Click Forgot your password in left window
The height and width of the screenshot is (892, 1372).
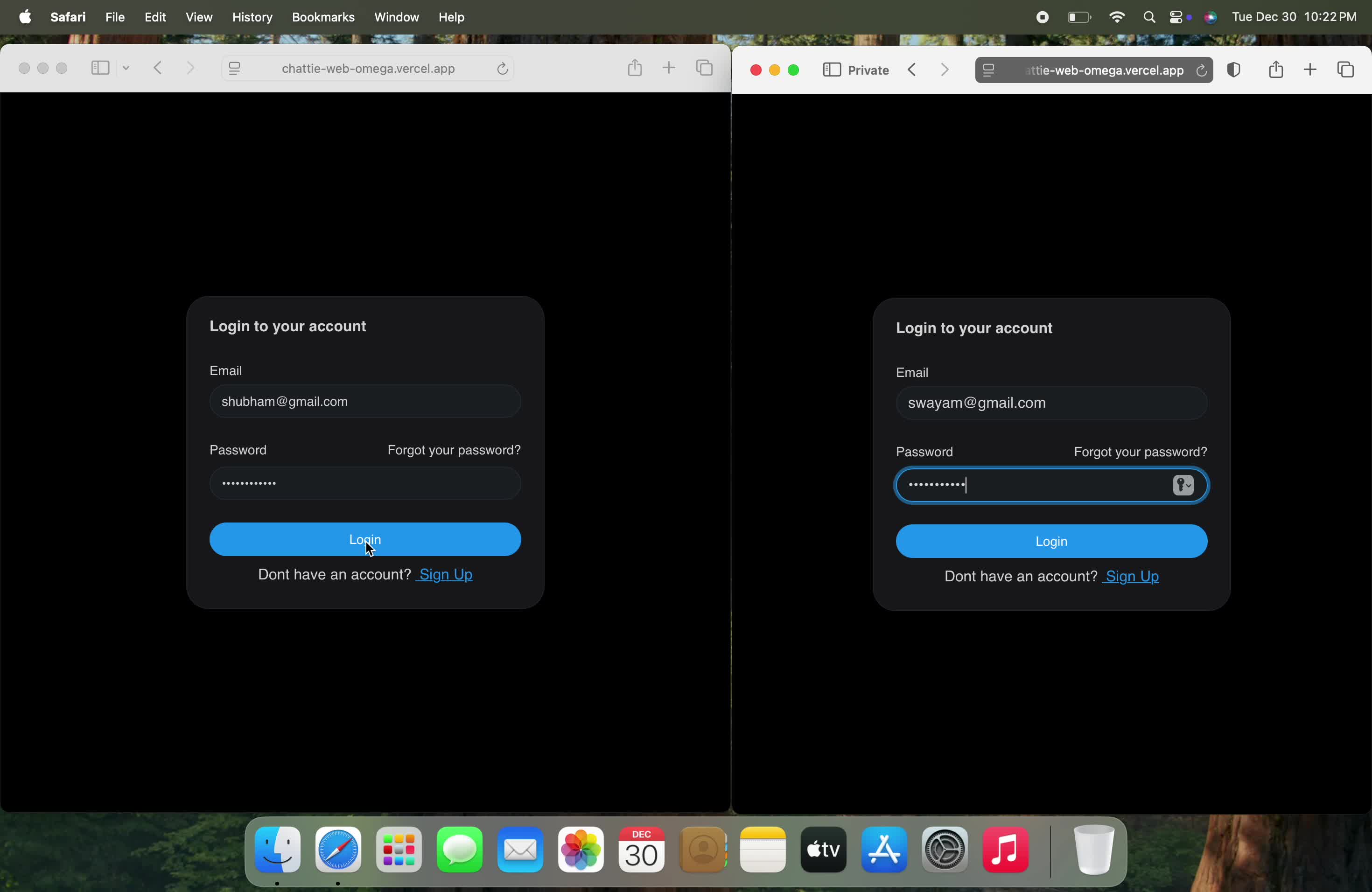(x=454, y=450)
